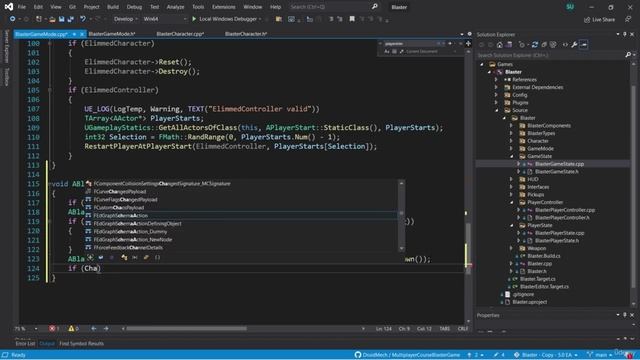Click the Solution Explorer View Code icon
The image size is (640, 360).
[565, 44]
